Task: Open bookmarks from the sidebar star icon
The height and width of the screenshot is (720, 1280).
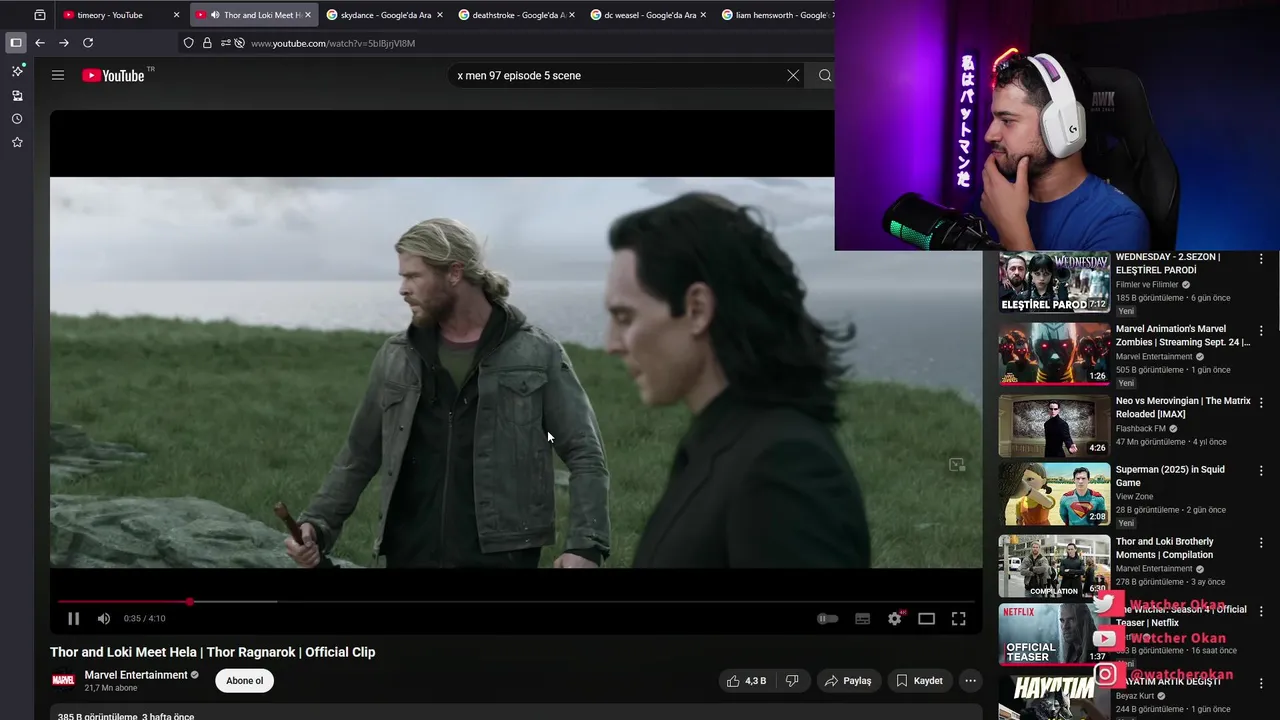Action: pos(17,143)
